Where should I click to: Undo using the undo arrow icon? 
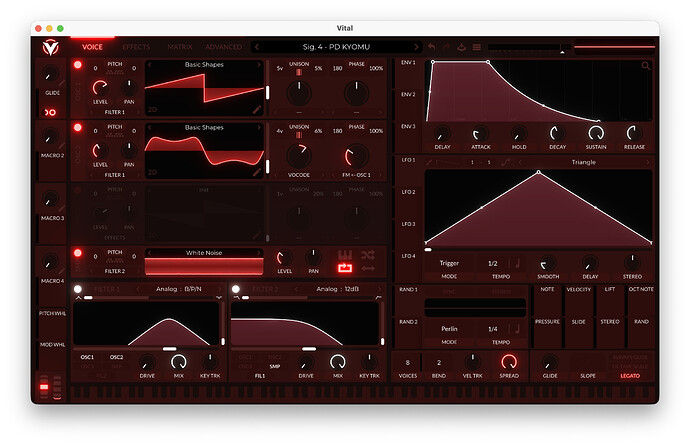click(x=431, y=47)
